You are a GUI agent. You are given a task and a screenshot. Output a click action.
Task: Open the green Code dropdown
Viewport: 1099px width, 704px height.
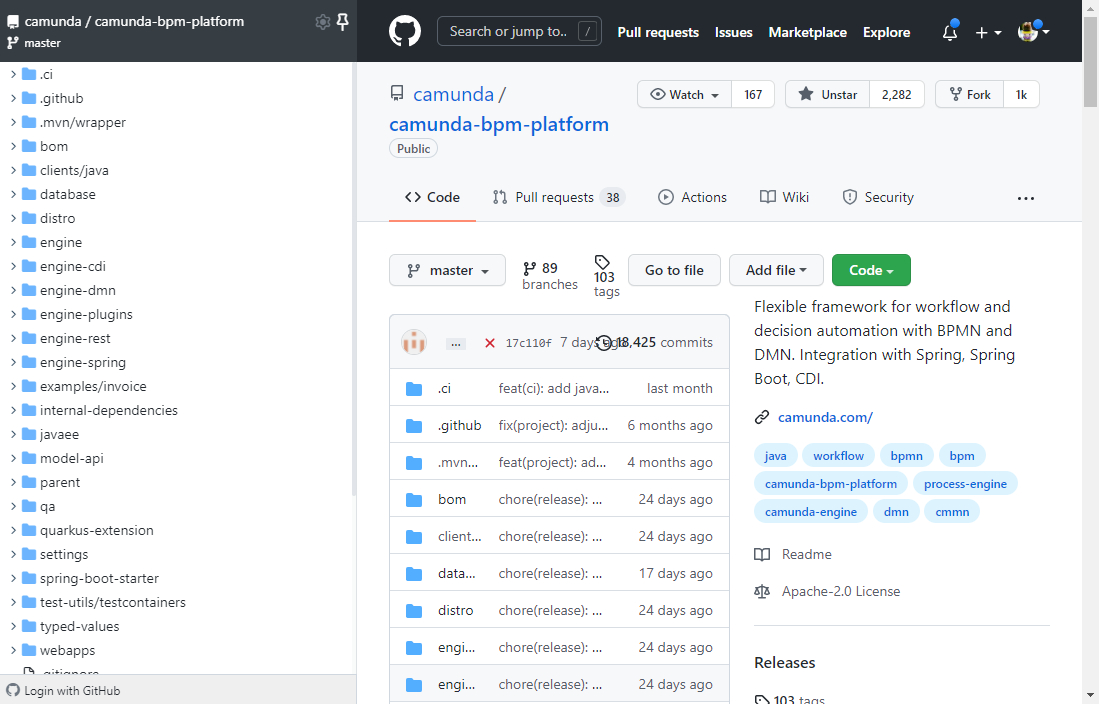[x=871, y=270]
